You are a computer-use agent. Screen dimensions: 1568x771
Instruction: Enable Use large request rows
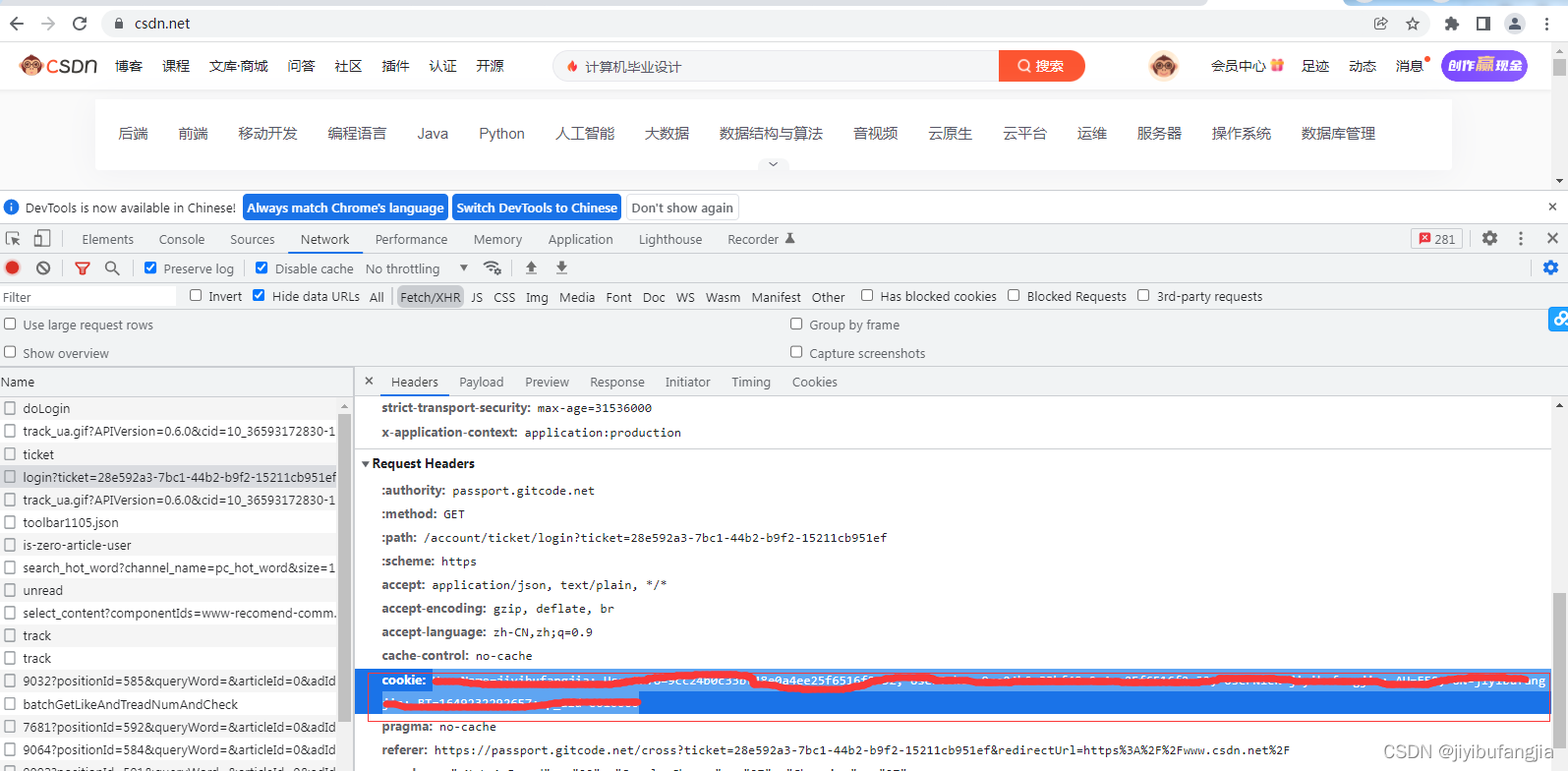point(10,324)
